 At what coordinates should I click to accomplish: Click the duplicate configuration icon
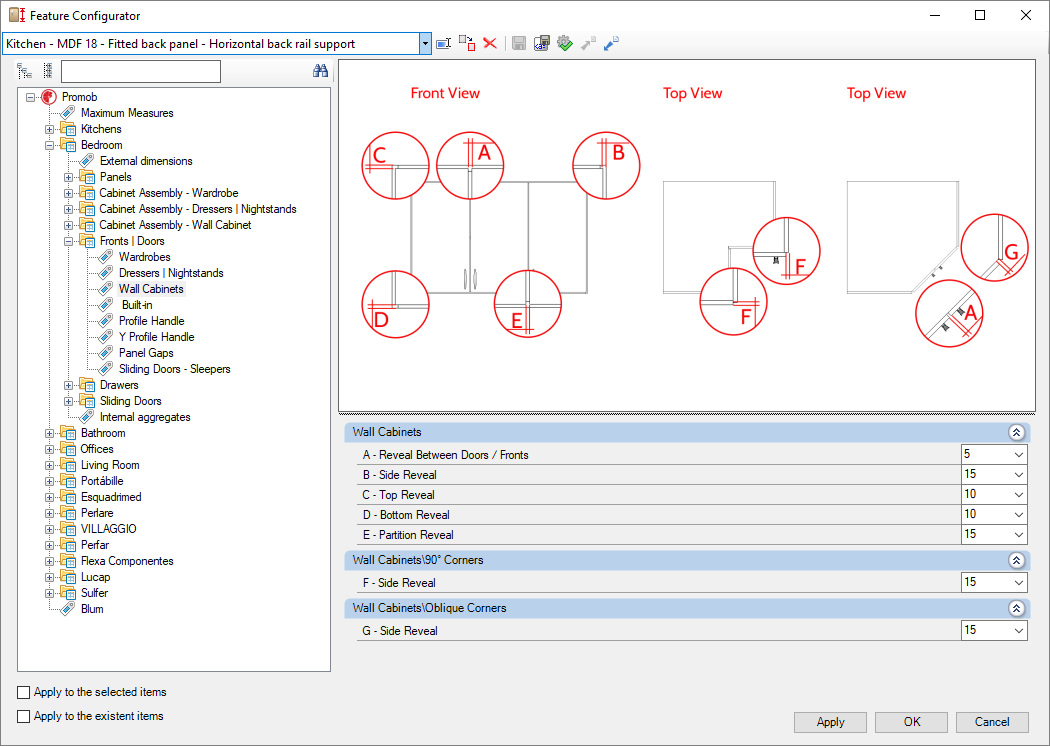click(467, 44)
